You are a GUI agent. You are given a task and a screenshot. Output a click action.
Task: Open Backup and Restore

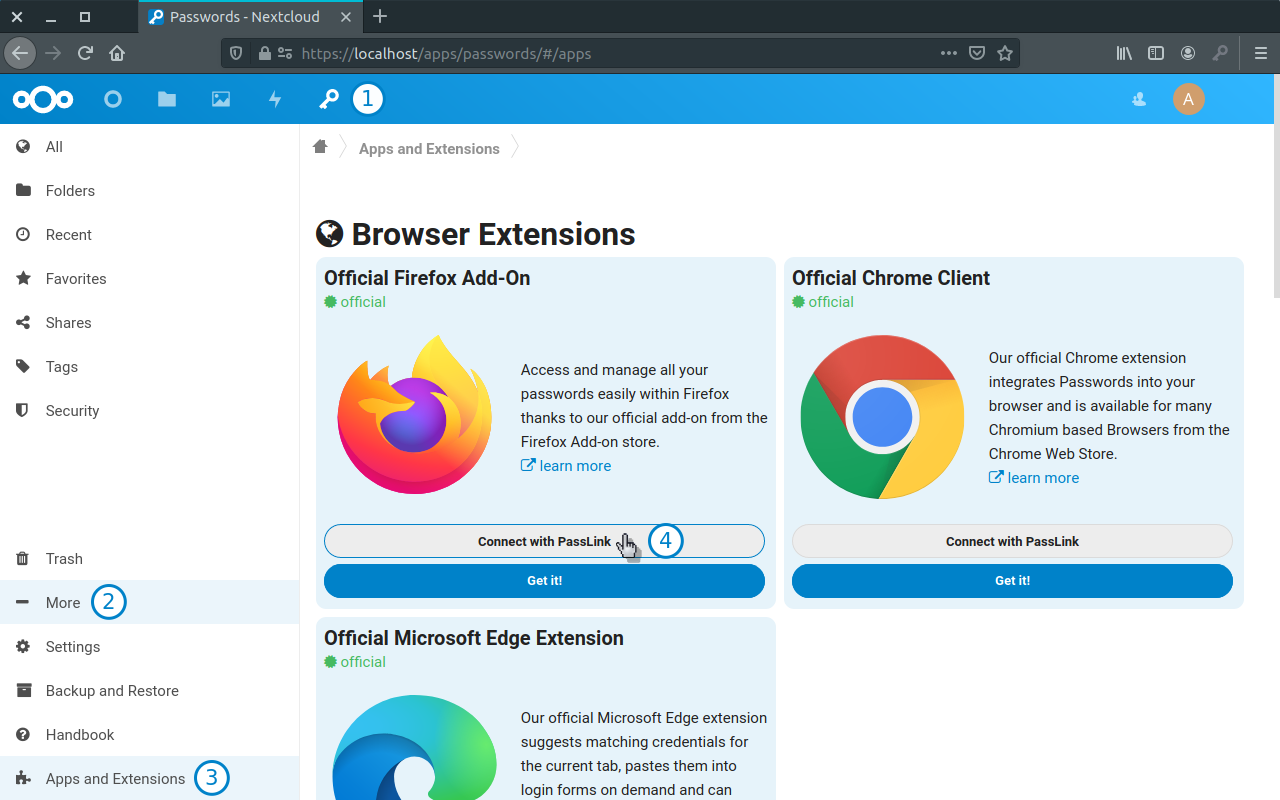[x=150, y=691]
